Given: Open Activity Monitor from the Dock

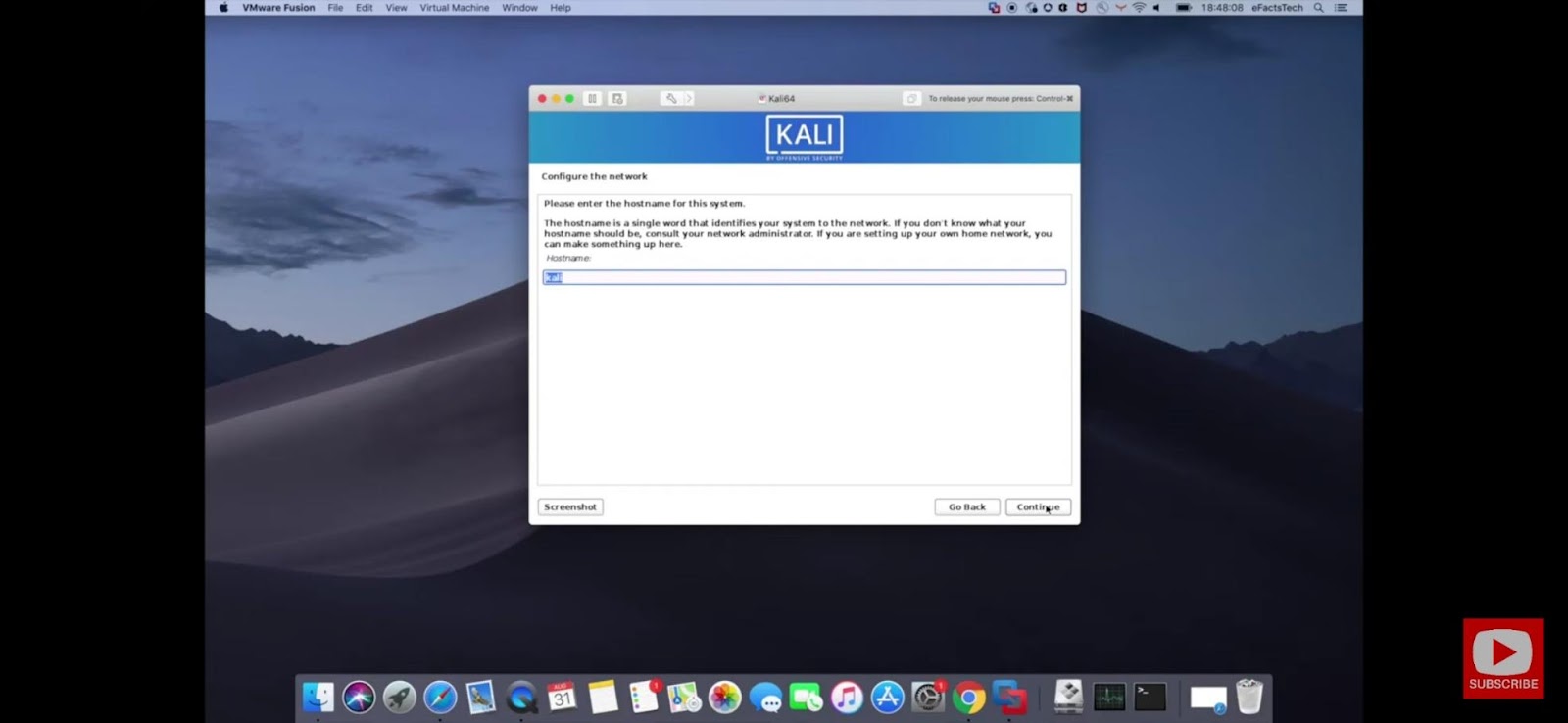Looking at the screenshot, I should pyautogui.click(x=1109, y=697).
